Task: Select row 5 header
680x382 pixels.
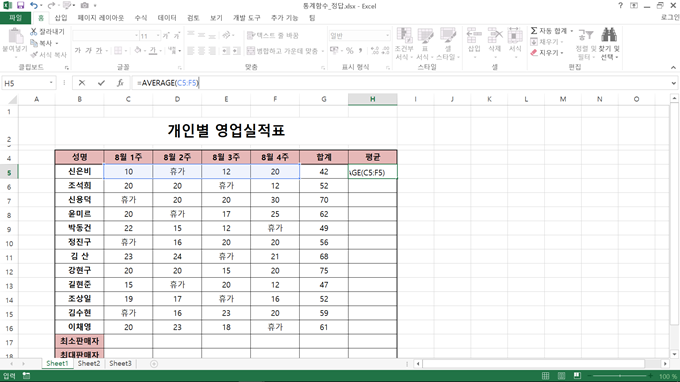Action: (x=9, y=173)
